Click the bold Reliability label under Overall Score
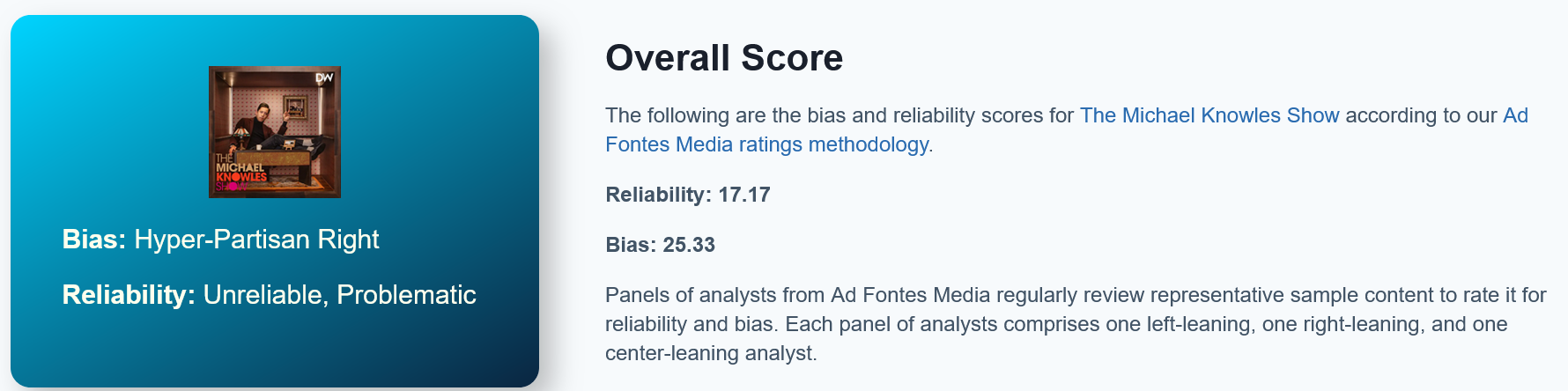 (x=658, y=195)
